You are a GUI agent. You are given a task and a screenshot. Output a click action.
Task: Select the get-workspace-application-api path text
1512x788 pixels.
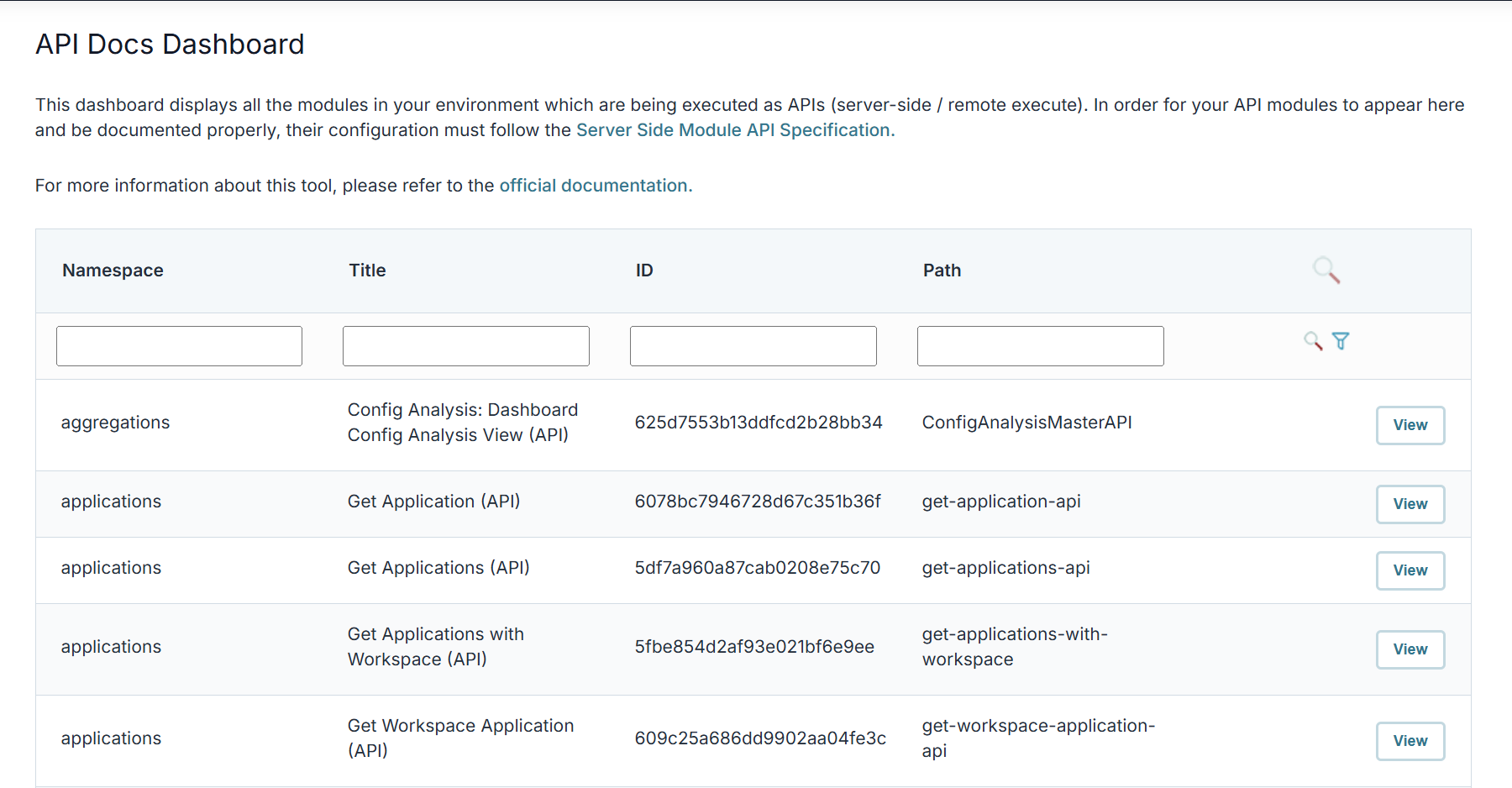point(1038,738)
